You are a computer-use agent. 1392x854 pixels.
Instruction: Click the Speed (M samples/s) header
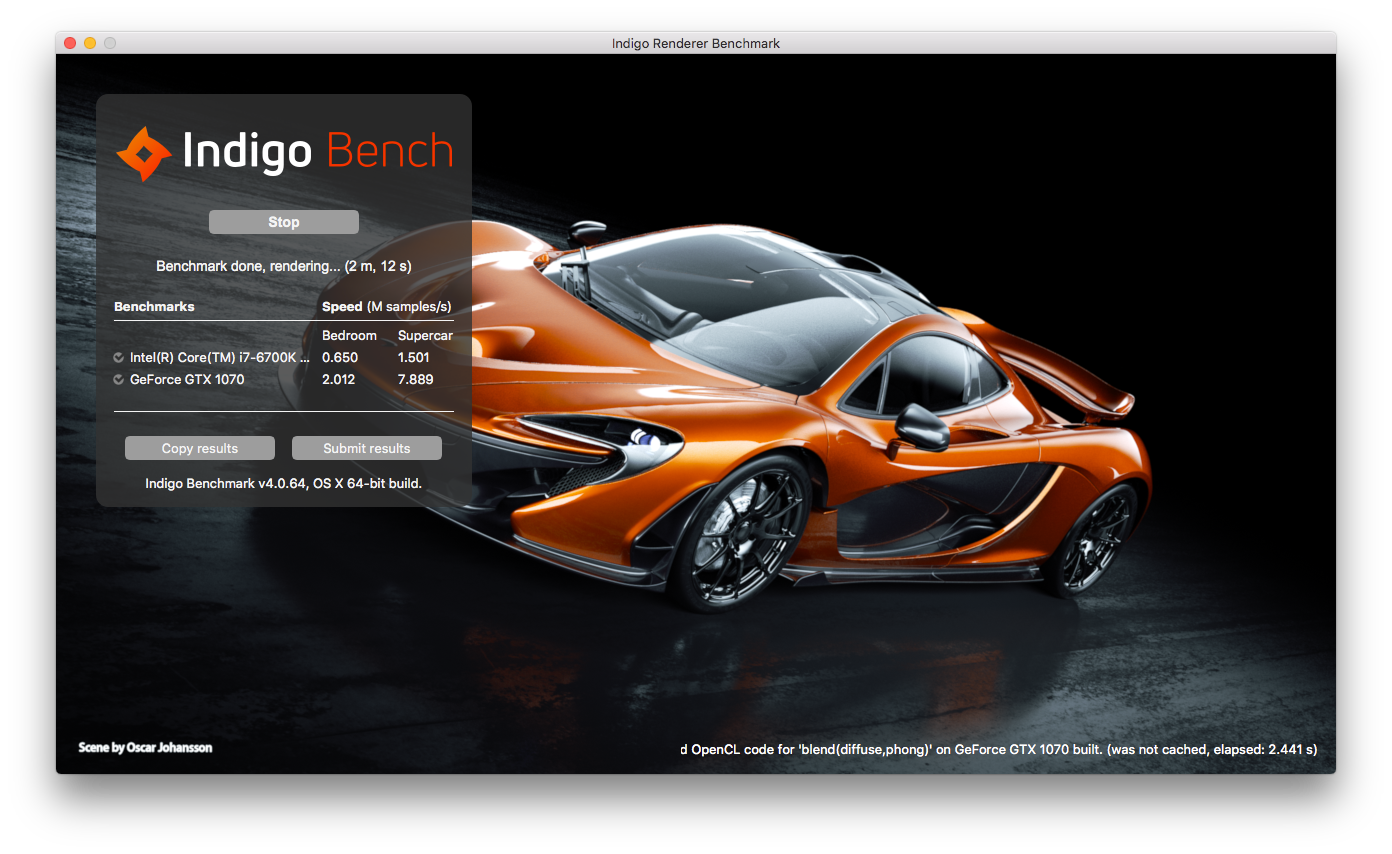[386, 306]
